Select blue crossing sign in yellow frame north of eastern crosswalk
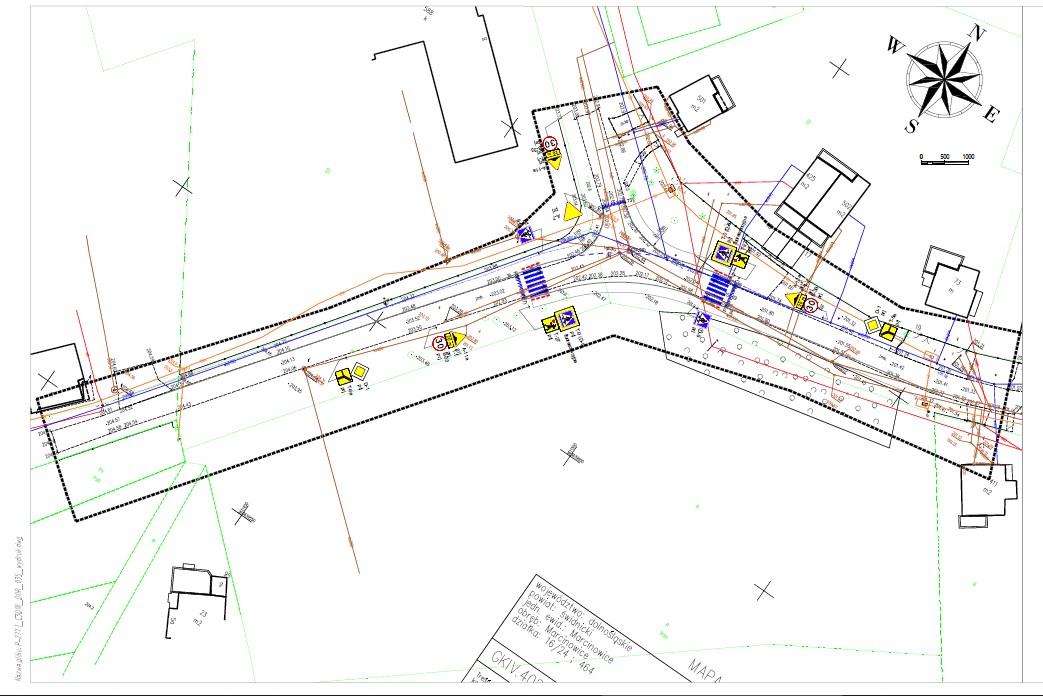 click(x=723, y=254)
